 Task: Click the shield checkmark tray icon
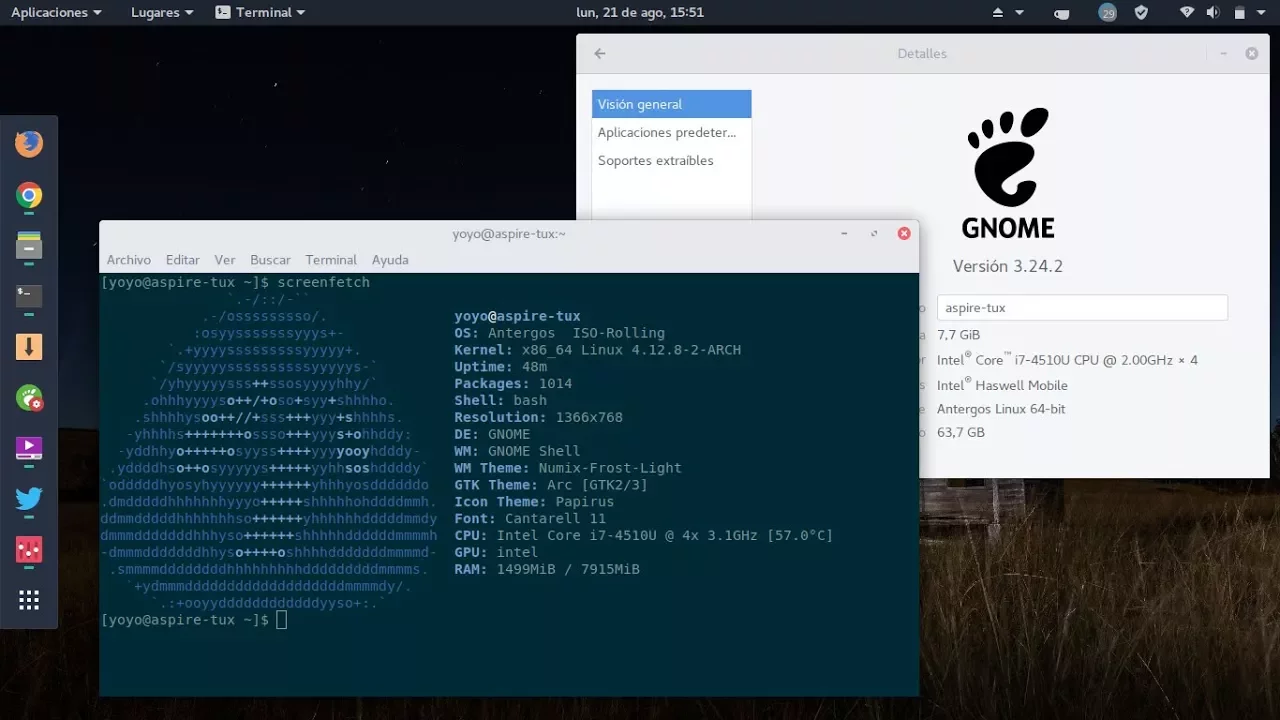point(1141,13)
